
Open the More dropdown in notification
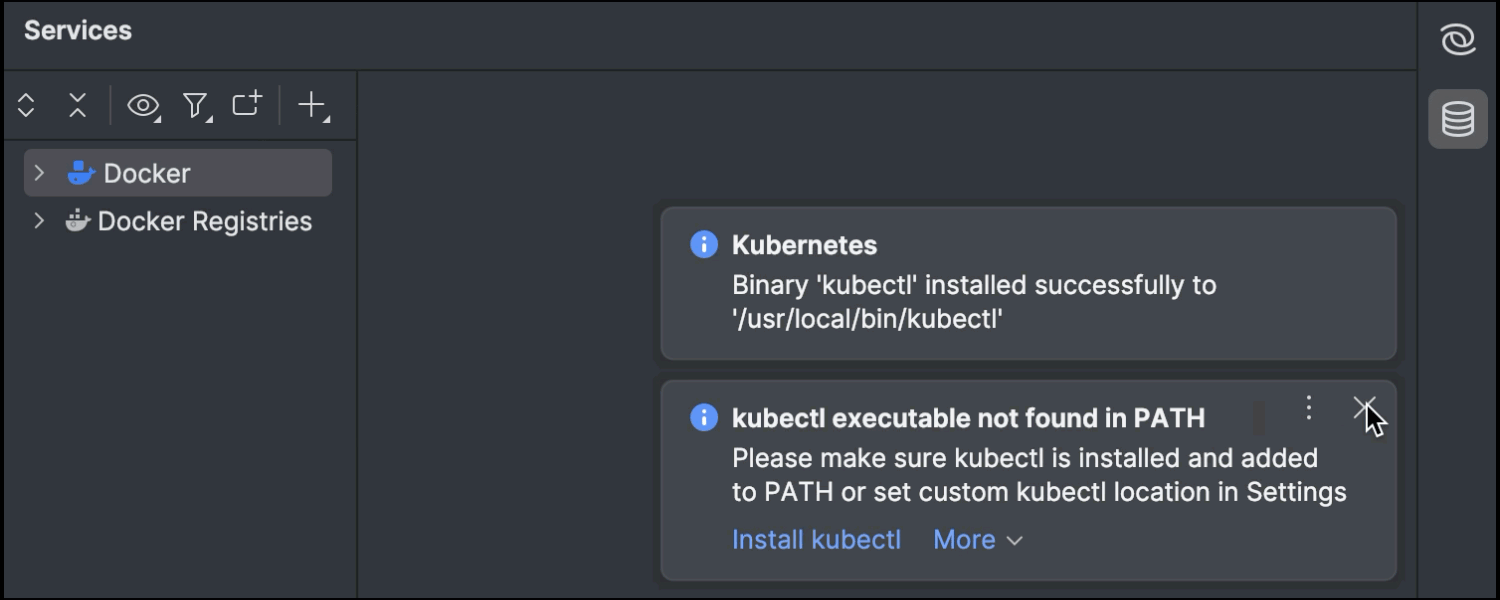click(977, 540)
